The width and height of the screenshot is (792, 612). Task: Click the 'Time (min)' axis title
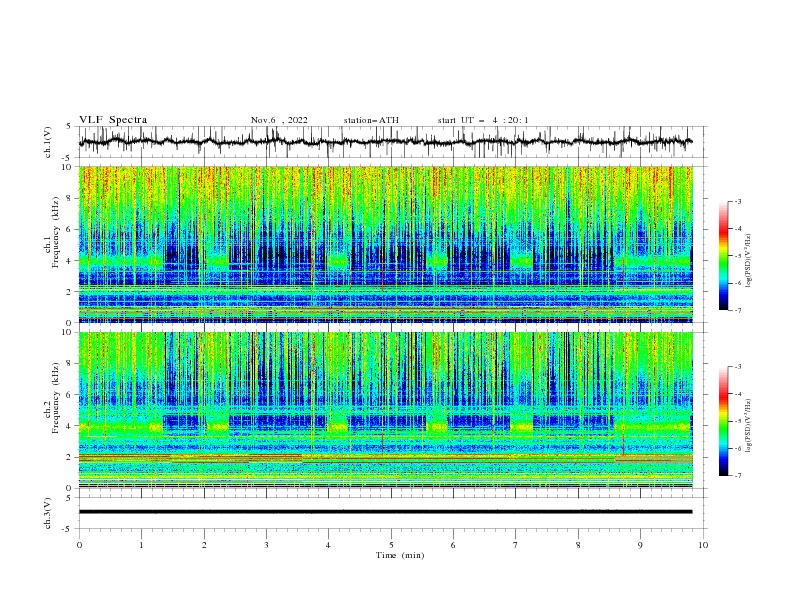pos(400,555)
